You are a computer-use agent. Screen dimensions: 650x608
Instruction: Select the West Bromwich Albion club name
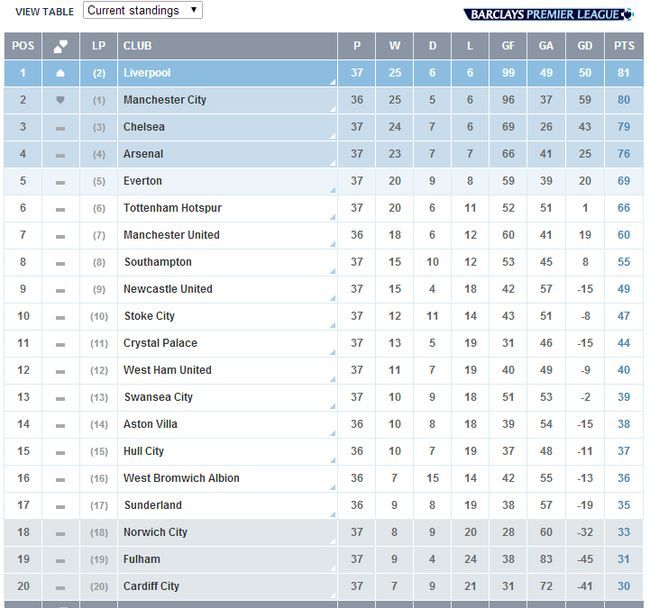(181, 478)
